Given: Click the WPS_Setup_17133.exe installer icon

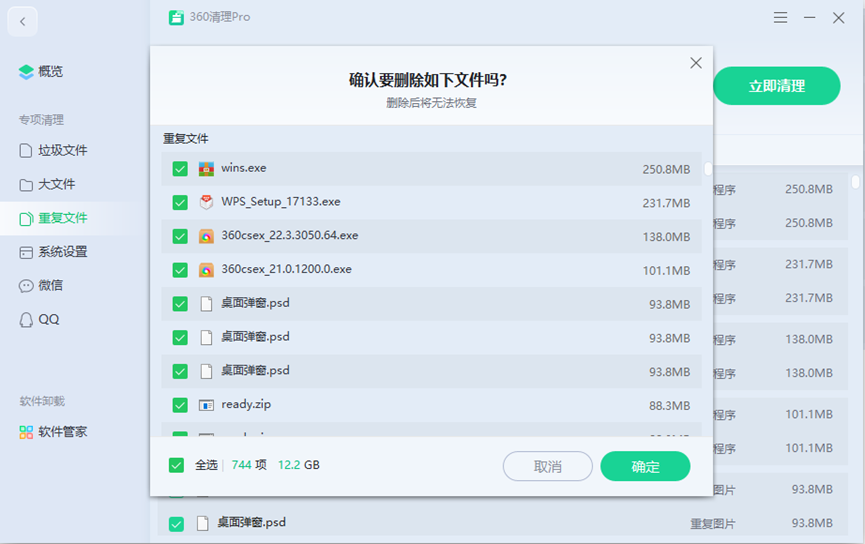Looking at the screenshot, I should pyautogui.click(x=206, y=202).
